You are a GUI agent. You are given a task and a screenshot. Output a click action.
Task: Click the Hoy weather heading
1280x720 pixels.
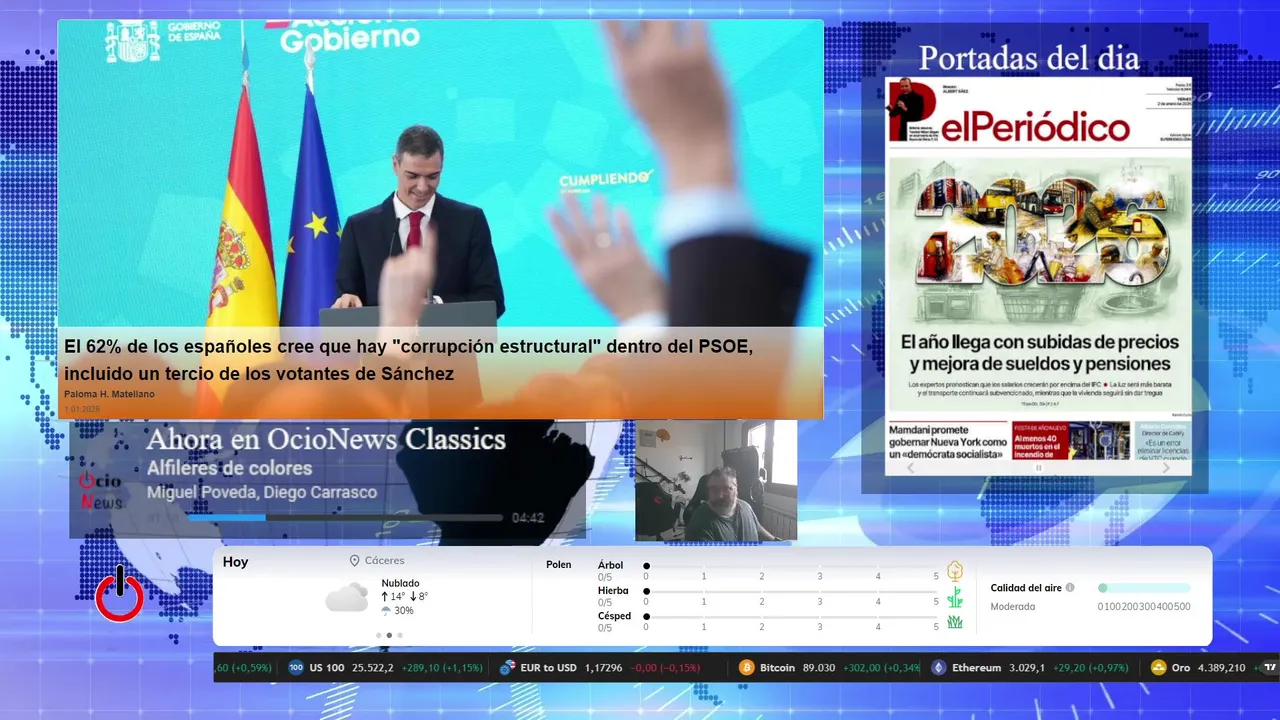pyautogui.click(x=235, y=562)
